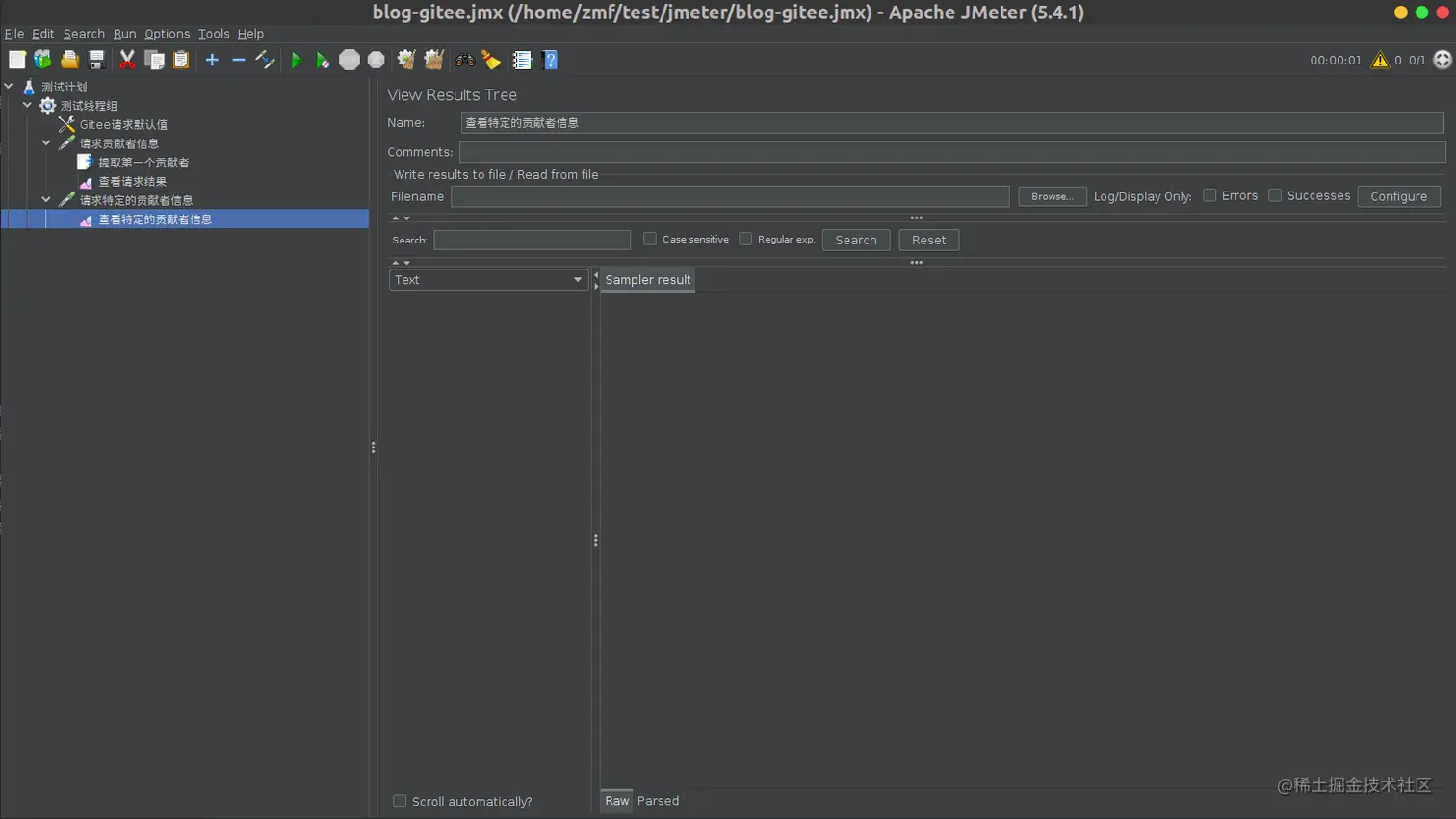Open the Text renderer dropdown
1456x819 pixels.
coord(488,280)
